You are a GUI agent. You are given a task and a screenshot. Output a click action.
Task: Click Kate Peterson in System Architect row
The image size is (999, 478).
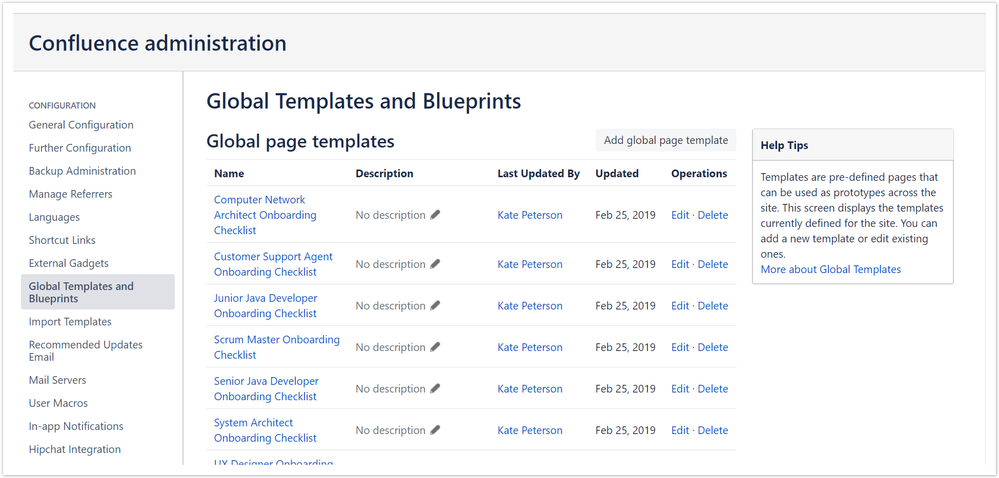pos(530,430)
